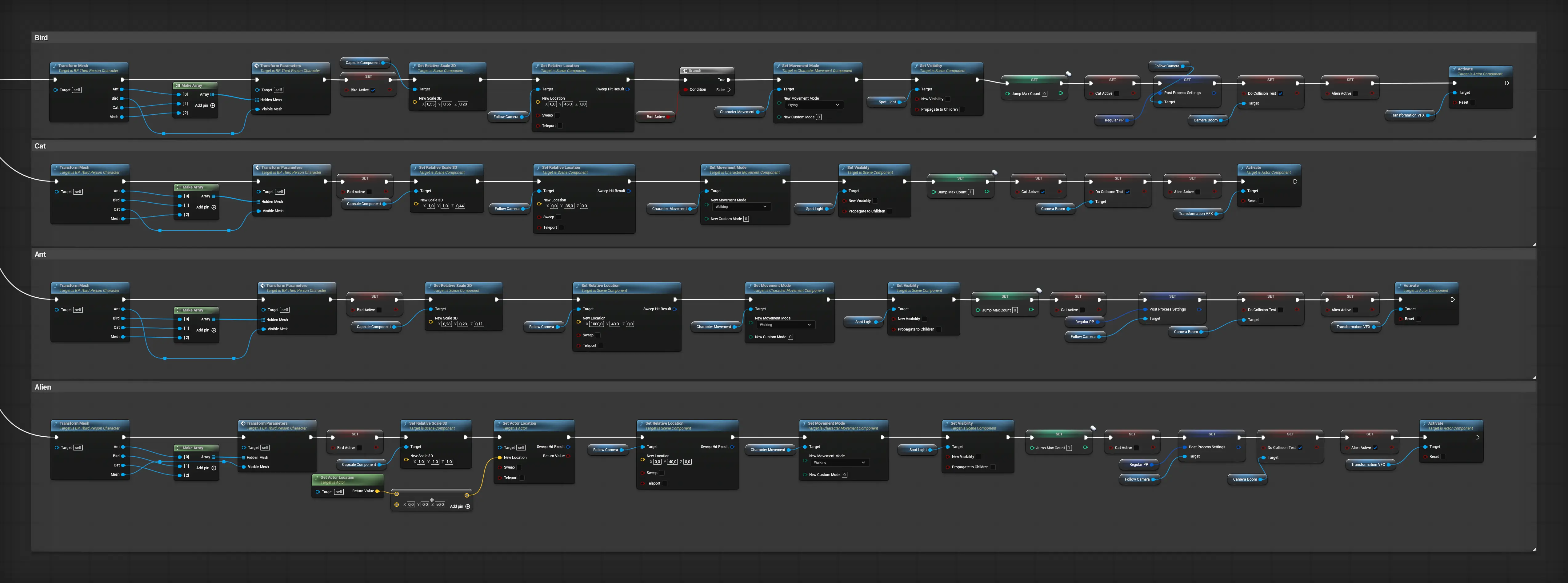Toggle the Reset checkbox on the Activate node in Bird section

click(x=1473, y=102)
